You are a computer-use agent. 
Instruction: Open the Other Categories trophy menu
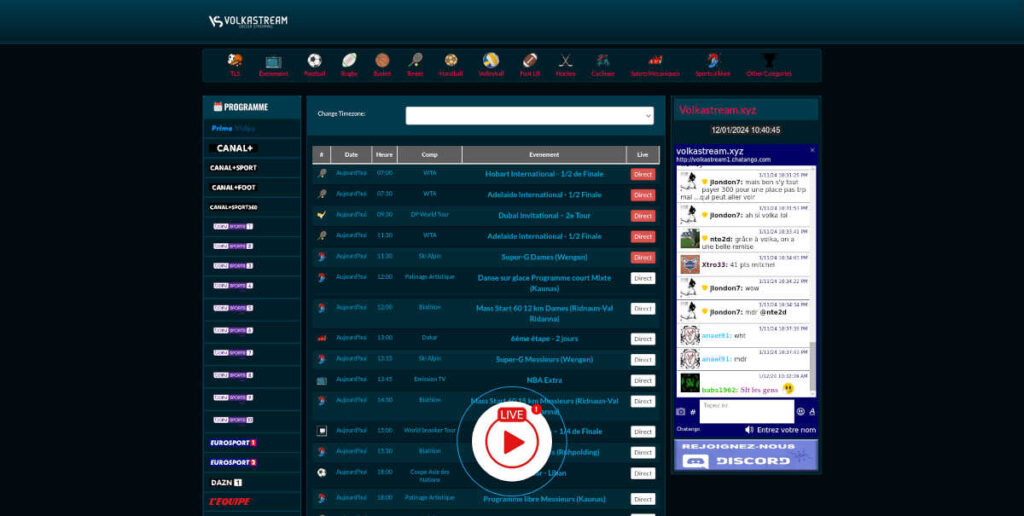coord(769,61)
